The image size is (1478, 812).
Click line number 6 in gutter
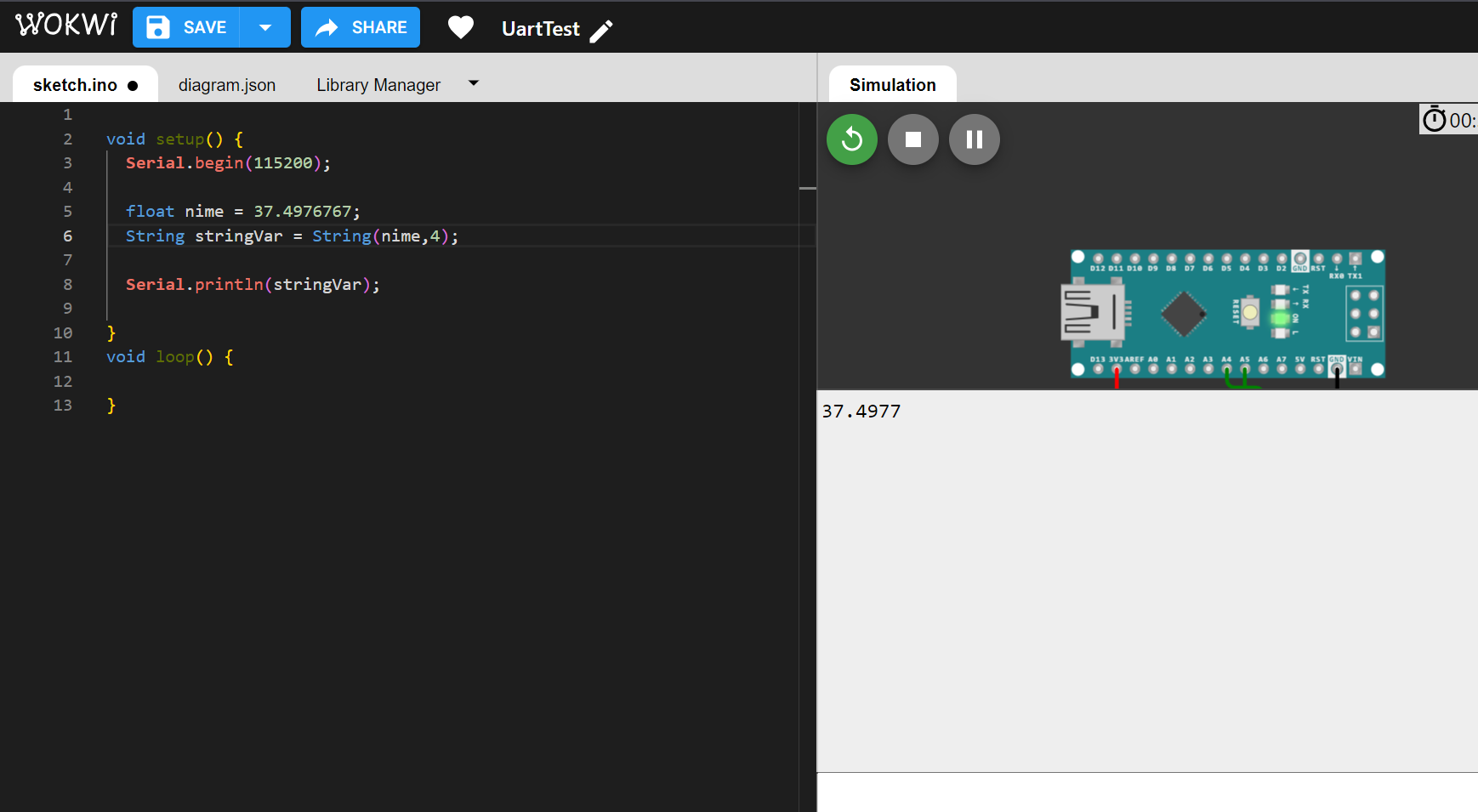tap(68, 236)
